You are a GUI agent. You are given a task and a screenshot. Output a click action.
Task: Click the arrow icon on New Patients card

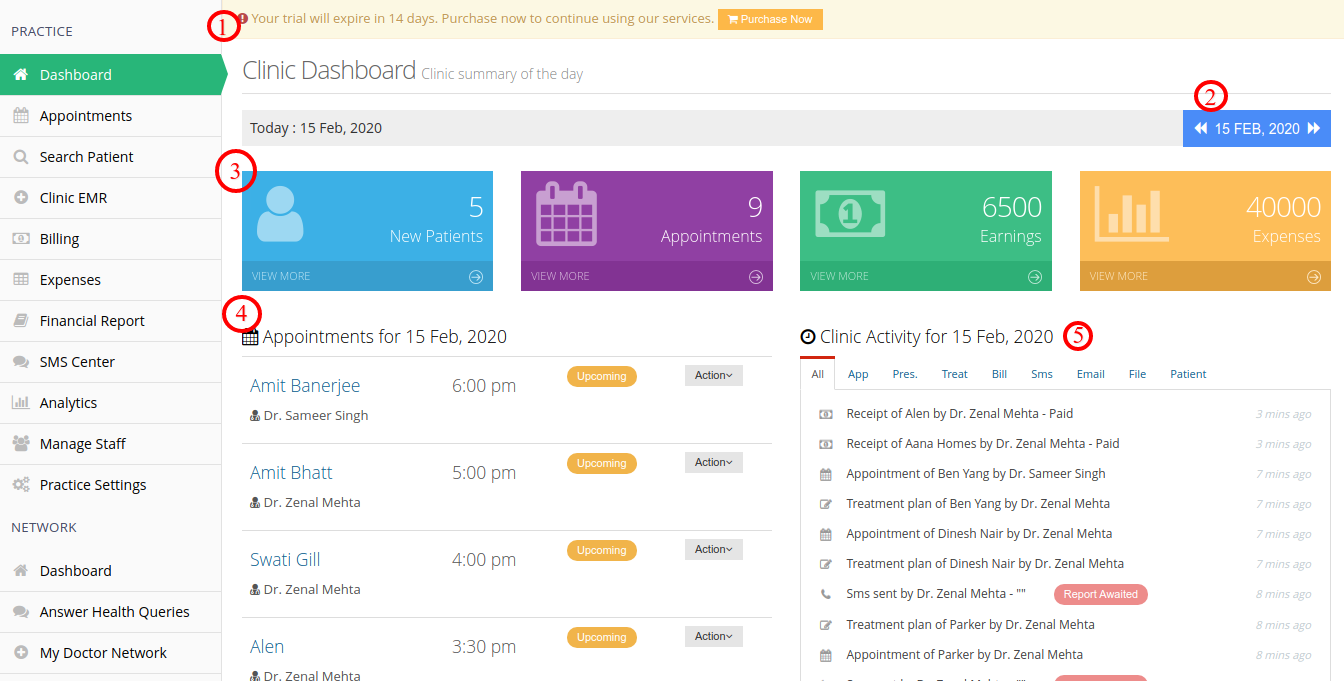pos(476,277)
